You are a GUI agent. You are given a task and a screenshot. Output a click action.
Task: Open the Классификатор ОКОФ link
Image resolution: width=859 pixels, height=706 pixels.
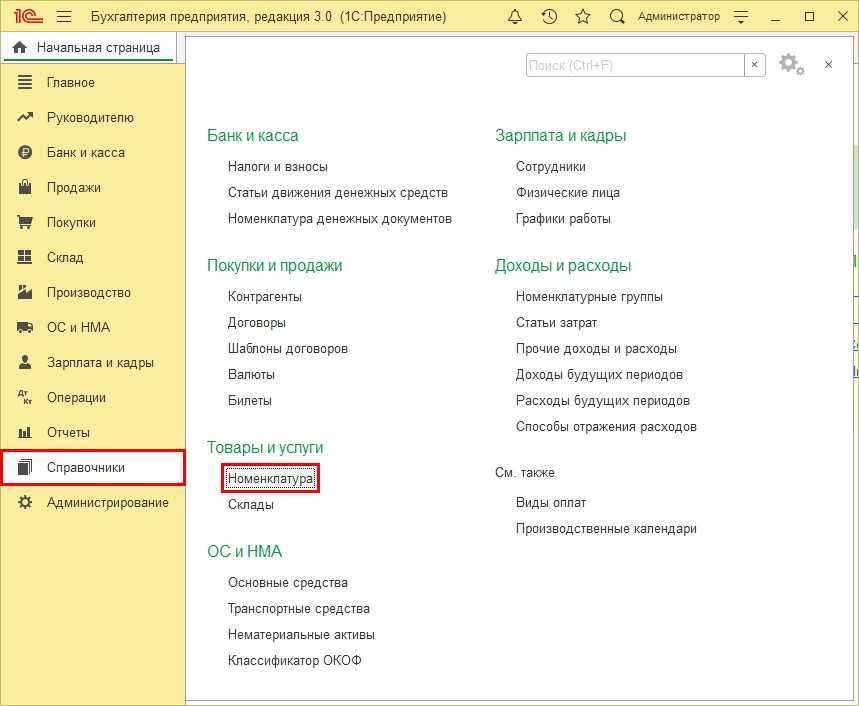click(x=295, y=661)
